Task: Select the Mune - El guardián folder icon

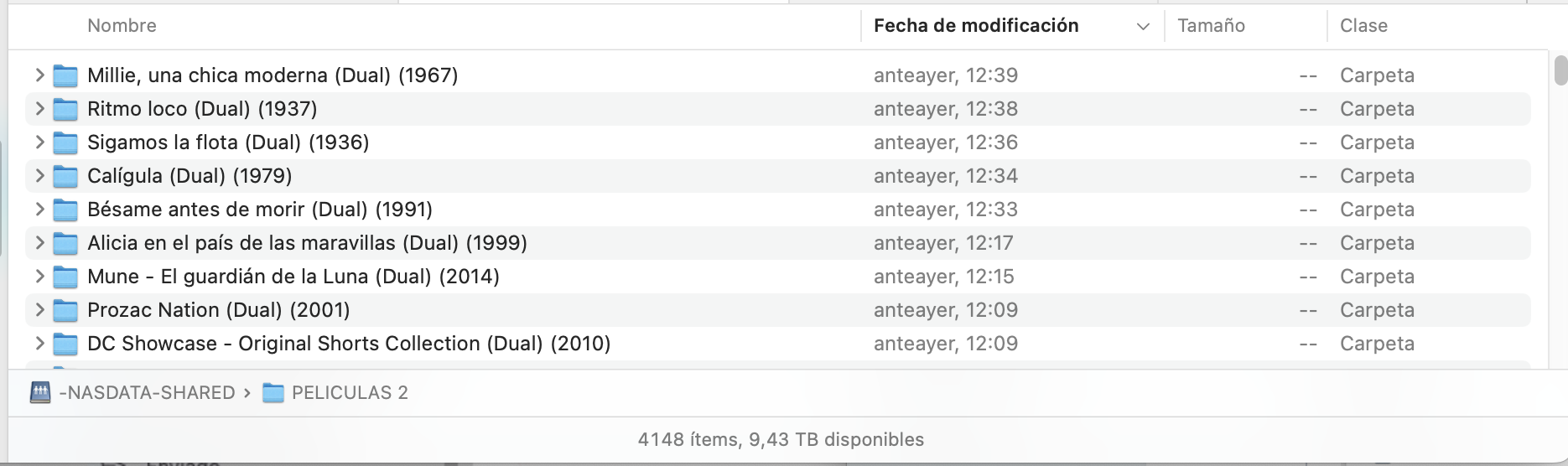Action: click(x=65, y=277)
